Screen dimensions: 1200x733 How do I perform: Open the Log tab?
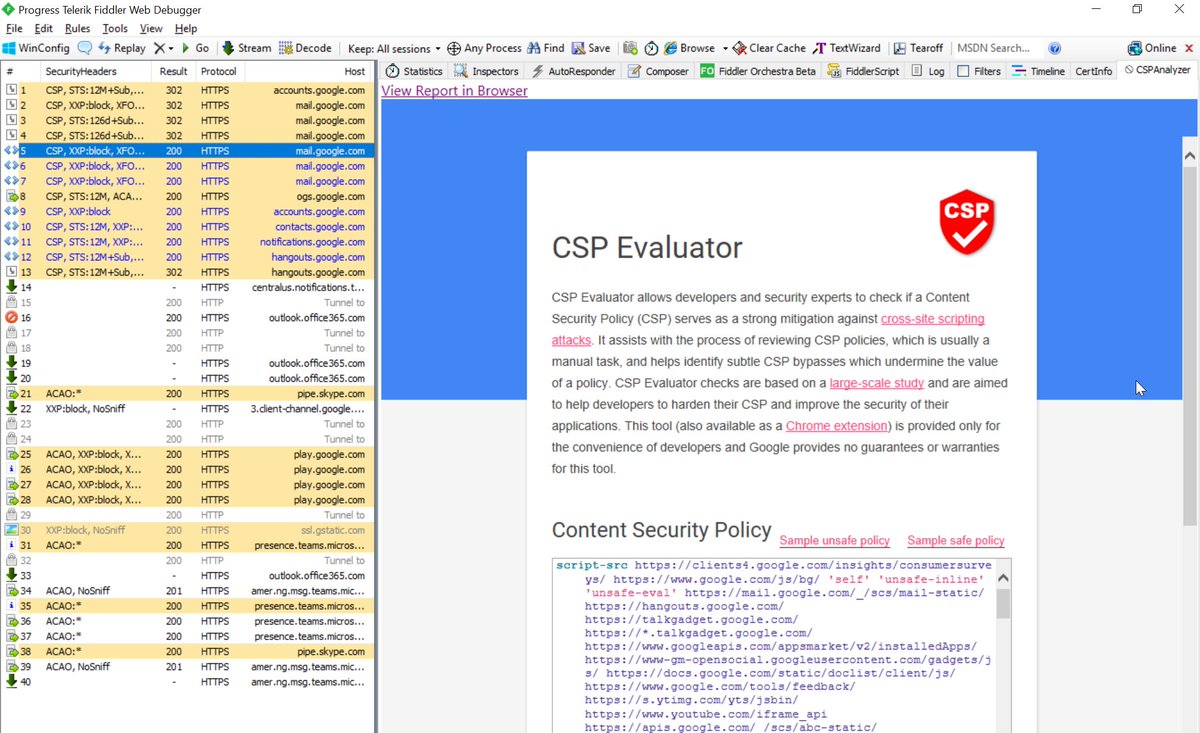coord(927,71)
